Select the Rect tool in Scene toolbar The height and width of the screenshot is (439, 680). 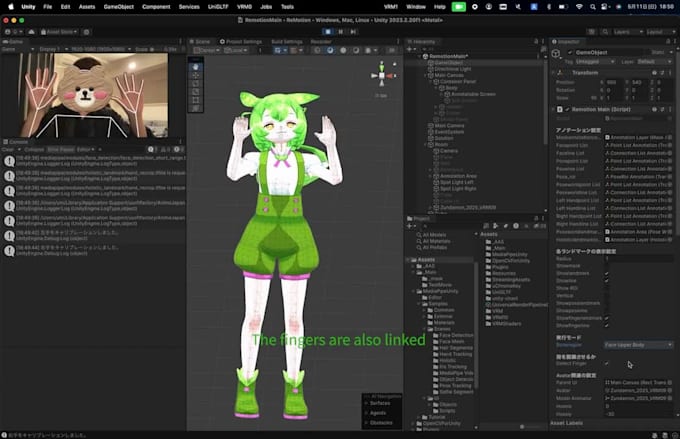click(196, 100)
